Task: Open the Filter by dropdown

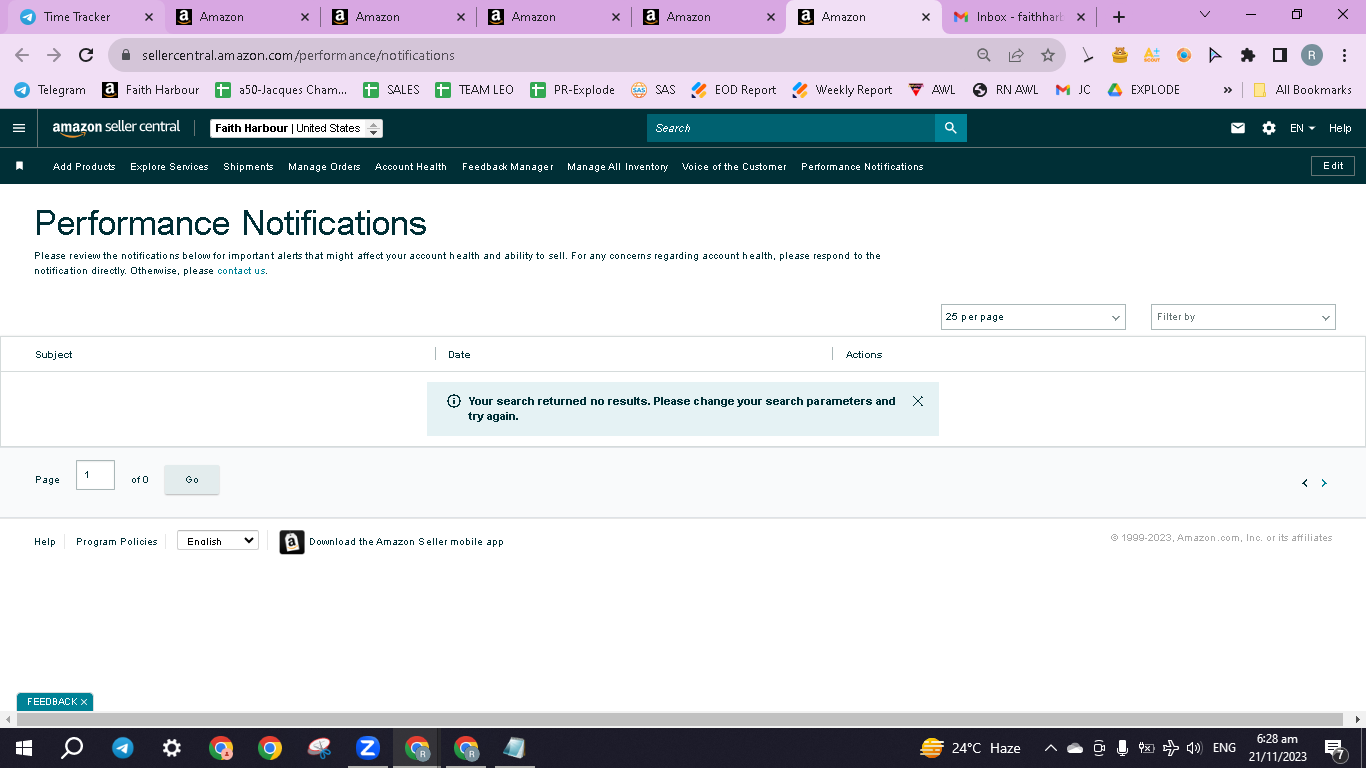Action: (x=1243, y=317)
